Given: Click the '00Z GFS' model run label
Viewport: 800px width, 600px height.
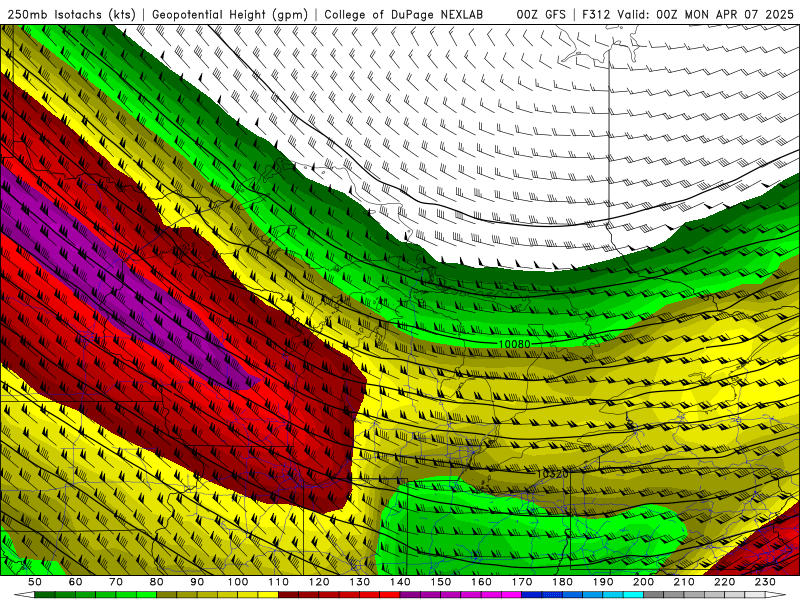Looking at the screenshot, I should pyautogui.click(x=541, y=14).
